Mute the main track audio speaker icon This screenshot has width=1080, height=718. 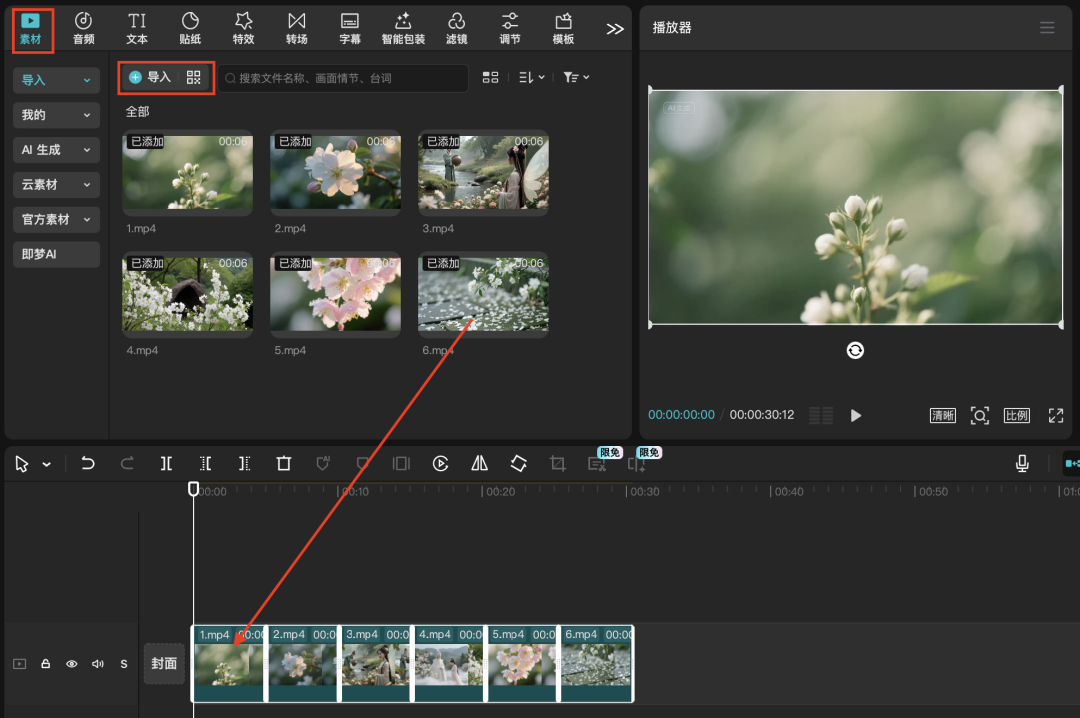98,664
